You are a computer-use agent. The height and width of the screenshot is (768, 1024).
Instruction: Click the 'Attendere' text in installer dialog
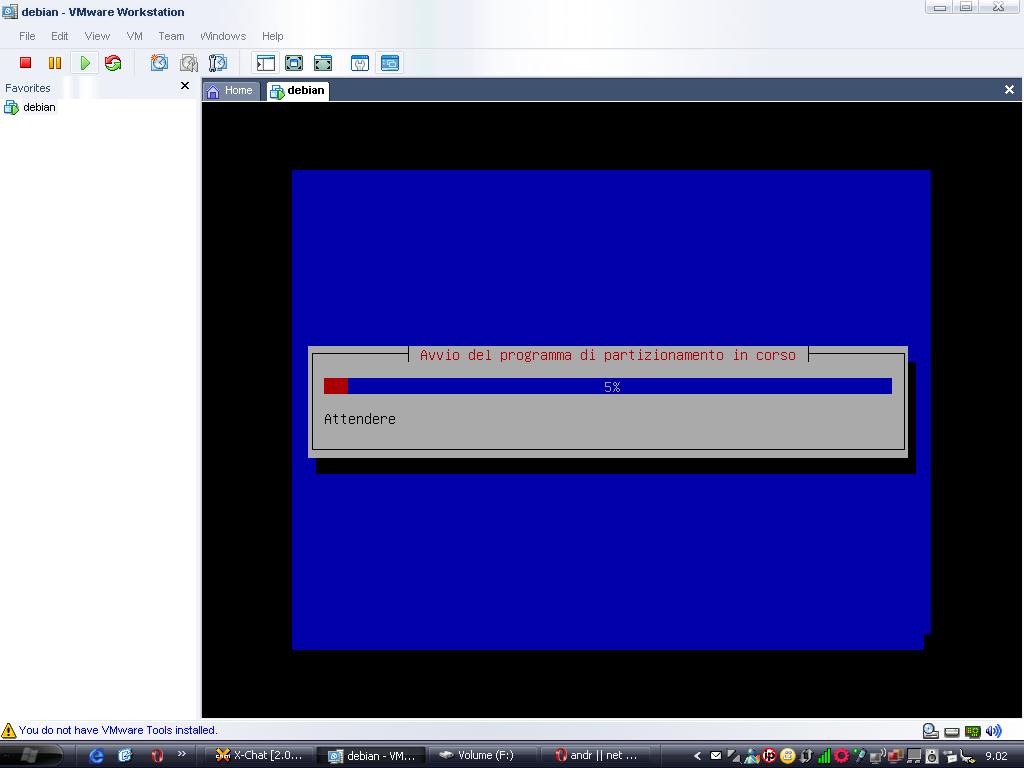pos(360,419)
